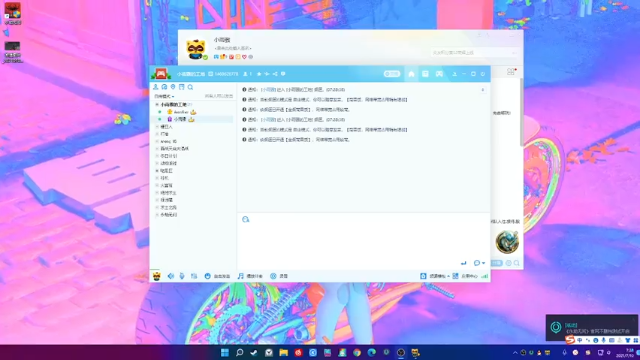640x360 pixels.
Task: Favorite the channel with the star icon
Action: coord(259,74)
